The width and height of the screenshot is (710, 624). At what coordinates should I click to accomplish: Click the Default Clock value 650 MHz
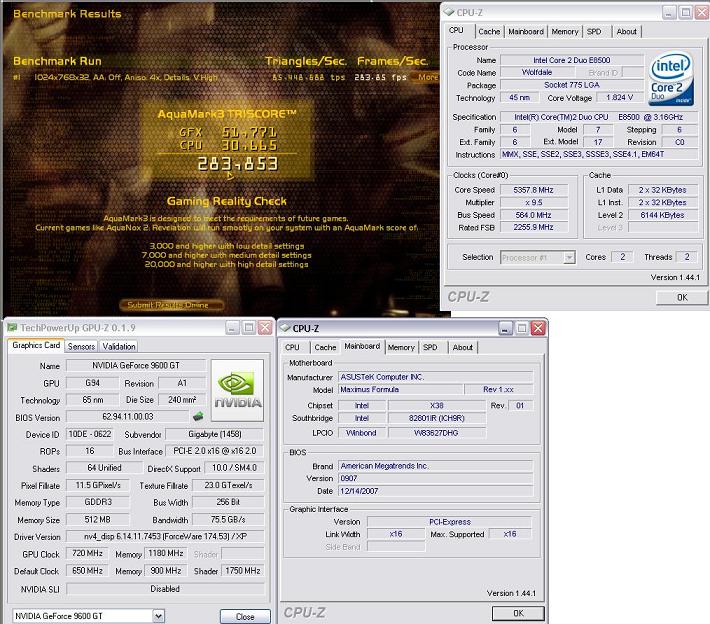[87, 571]
